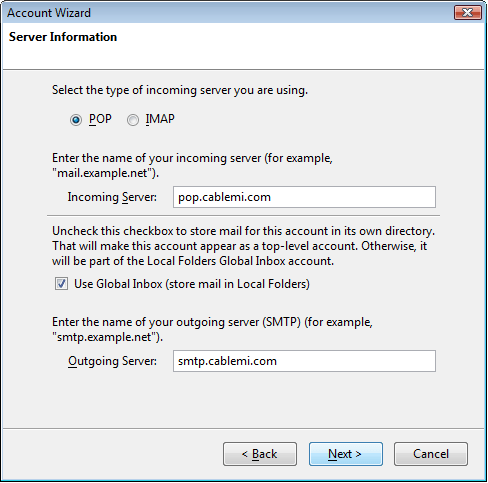Click the Server Information heading
Image resolution: width=488 pixels, height=483 pixels.
click(x=63, y=37)
